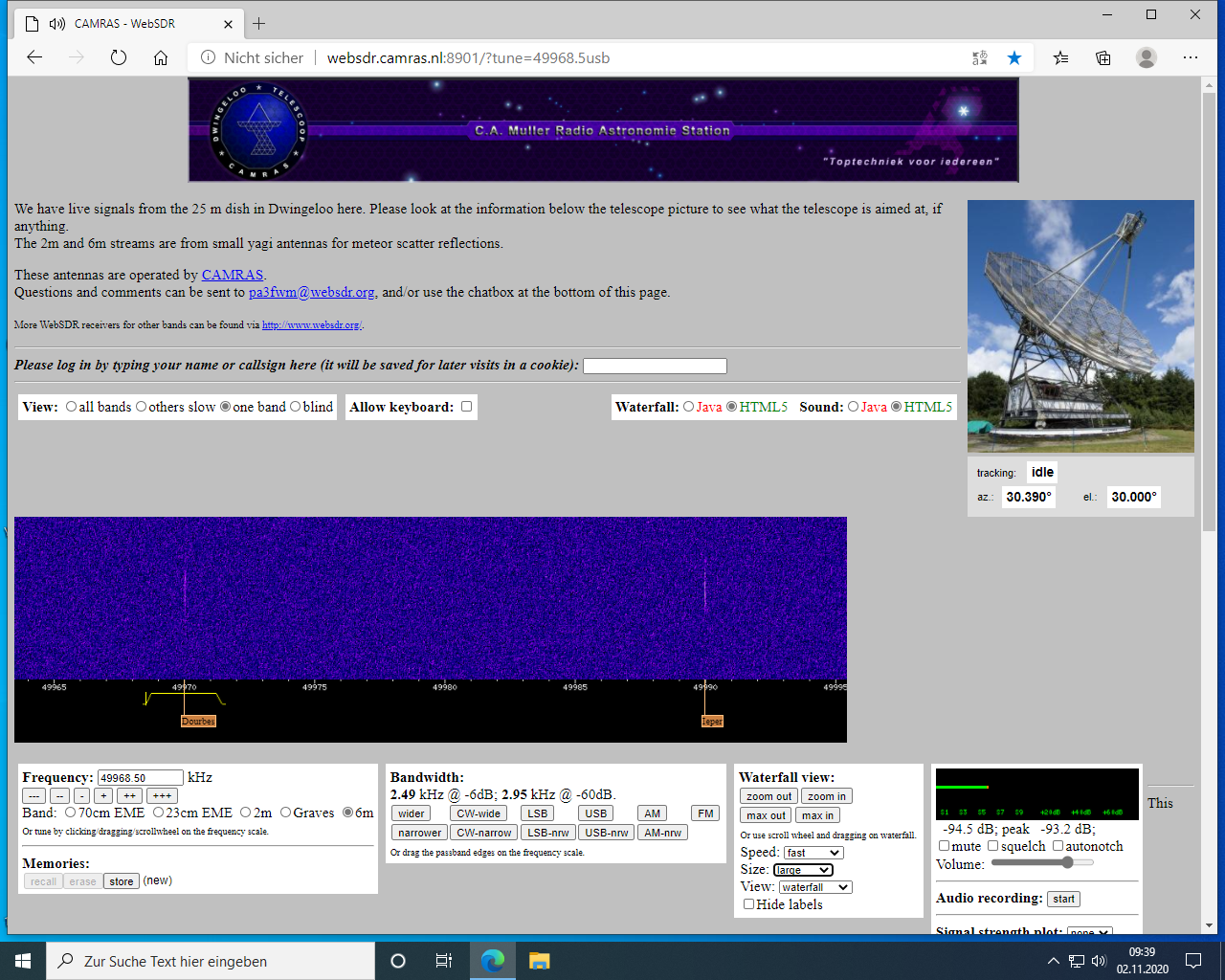The height and width of the screenshot is (980, 1225).
Task: Check the mute checkbox
Action: click(944, 846)
